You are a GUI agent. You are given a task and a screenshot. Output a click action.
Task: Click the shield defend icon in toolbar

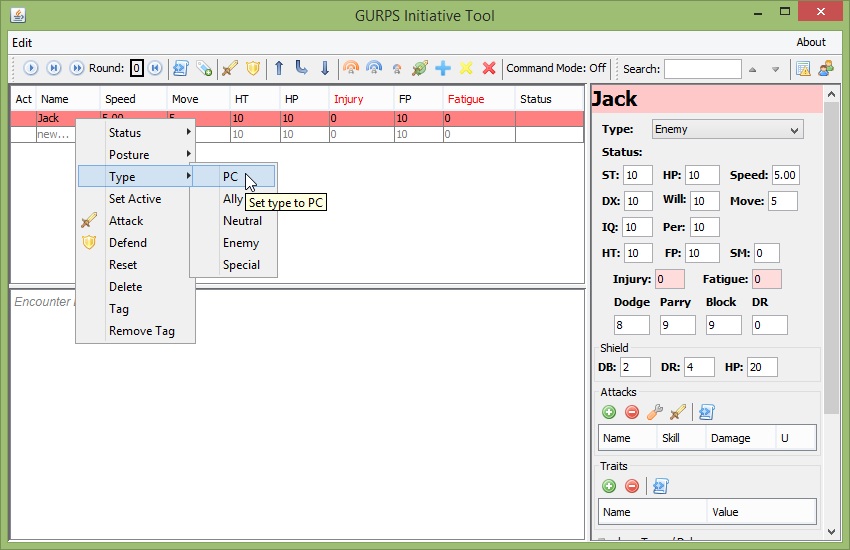(x=253, y=68)
